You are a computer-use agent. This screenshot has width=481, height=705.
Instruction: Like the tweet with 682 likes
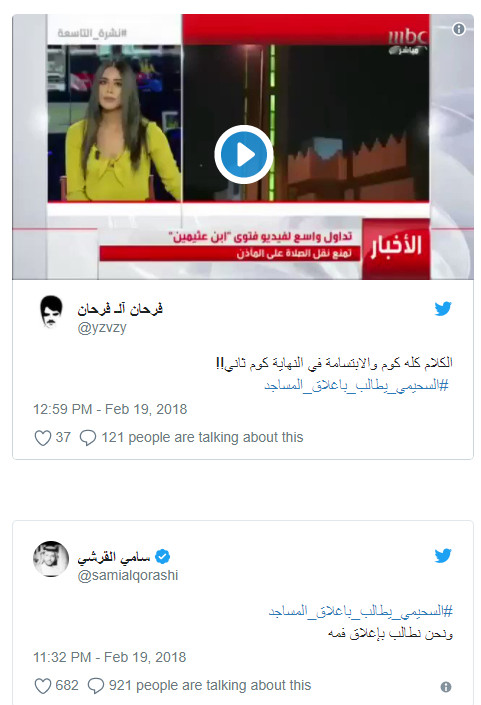pos(43,686)
